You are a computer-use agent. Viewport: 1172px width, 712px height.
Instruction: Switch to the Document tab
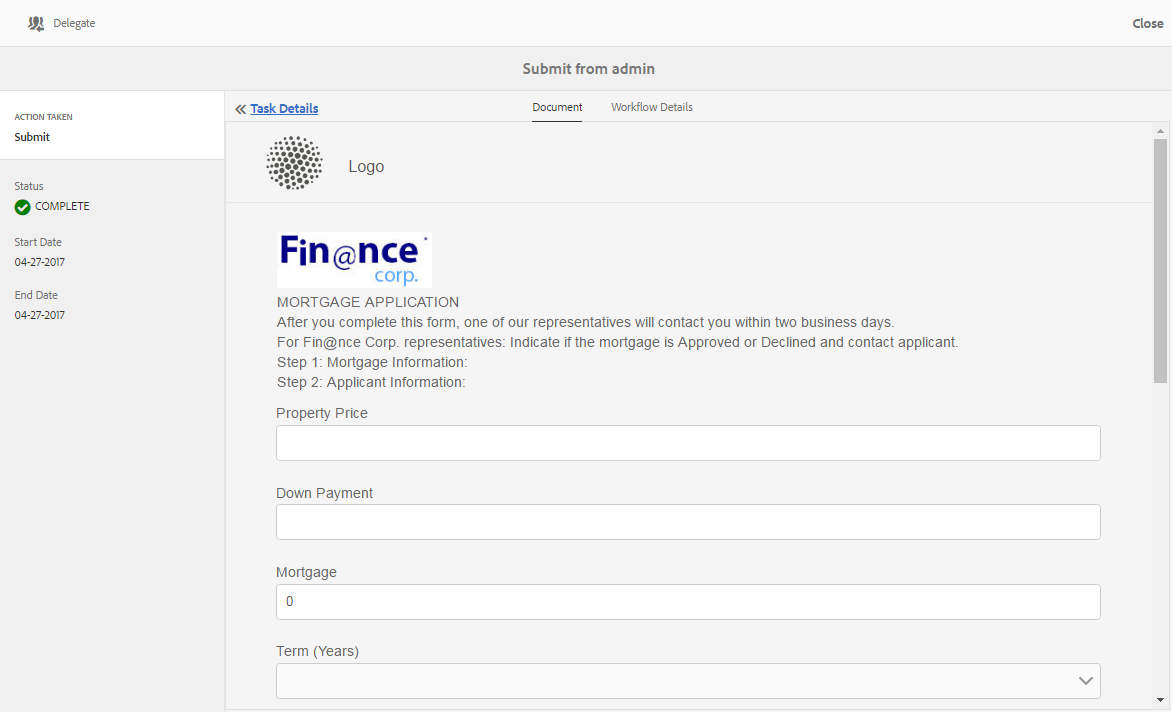click(557, 108)
